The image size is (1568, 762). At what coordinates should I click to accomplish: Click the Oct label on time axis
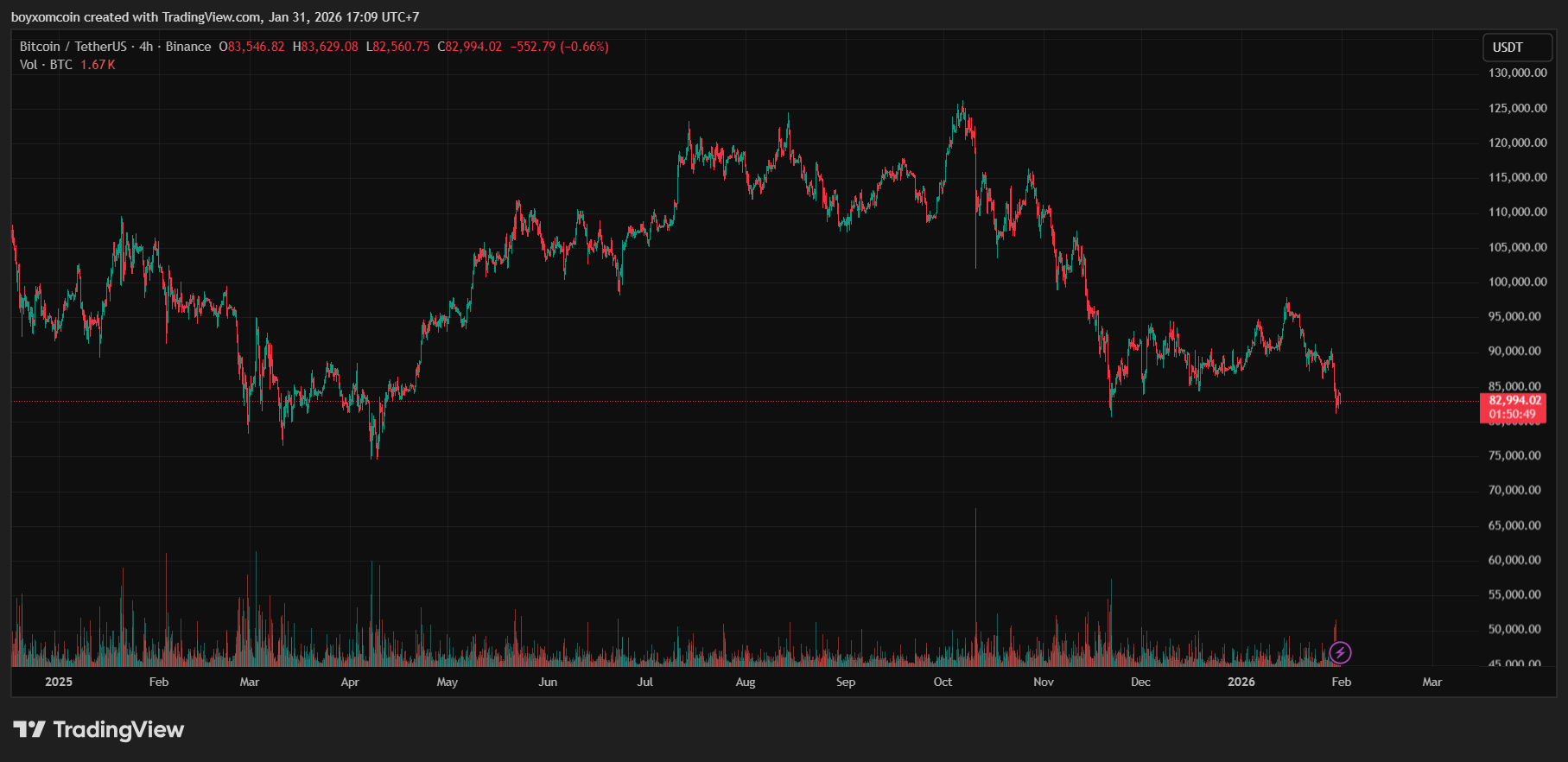coord(943,682)
